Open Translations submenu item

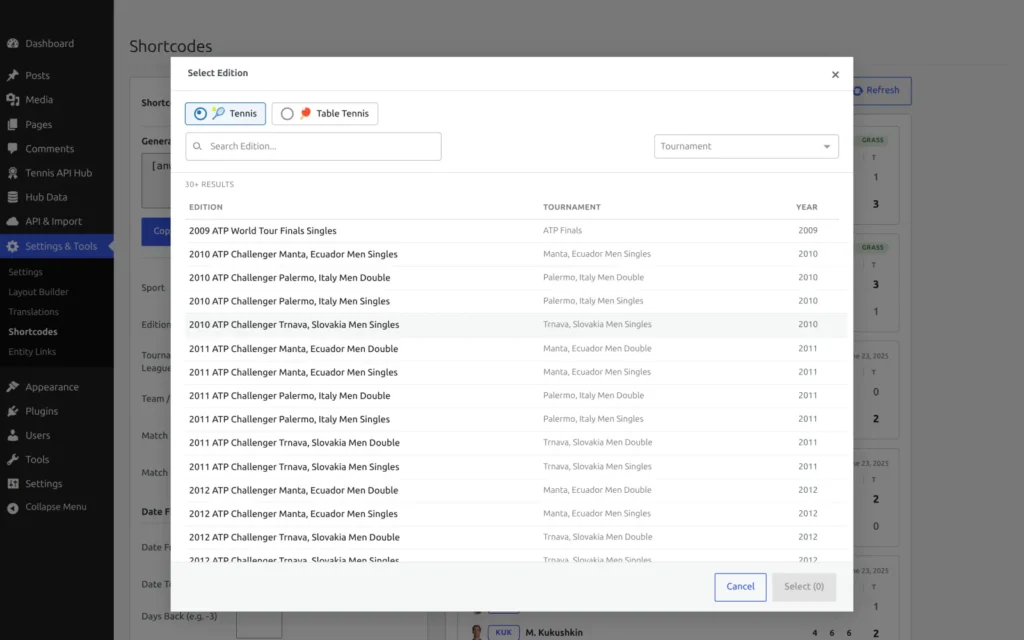point(33,312)
